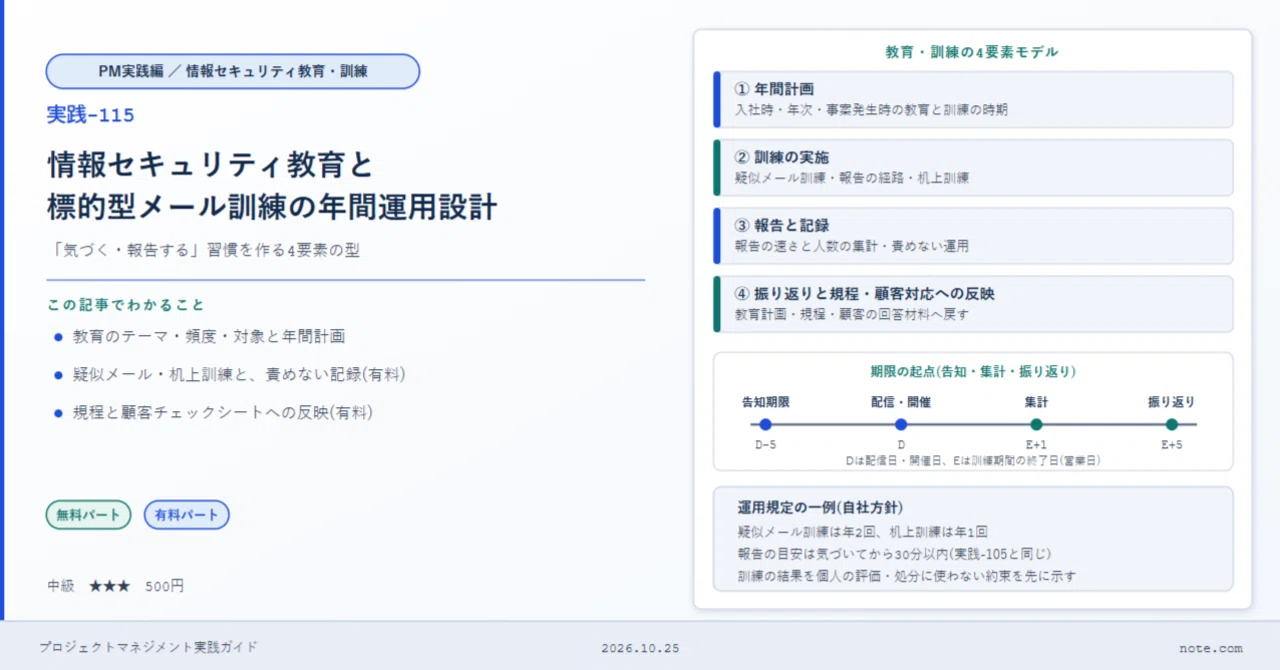The width and height of the screenshot is (1280, 670).
Task: Click bullet 規程と顧客チェックシートへの反映(有料)
Action: tap(222, 412)
